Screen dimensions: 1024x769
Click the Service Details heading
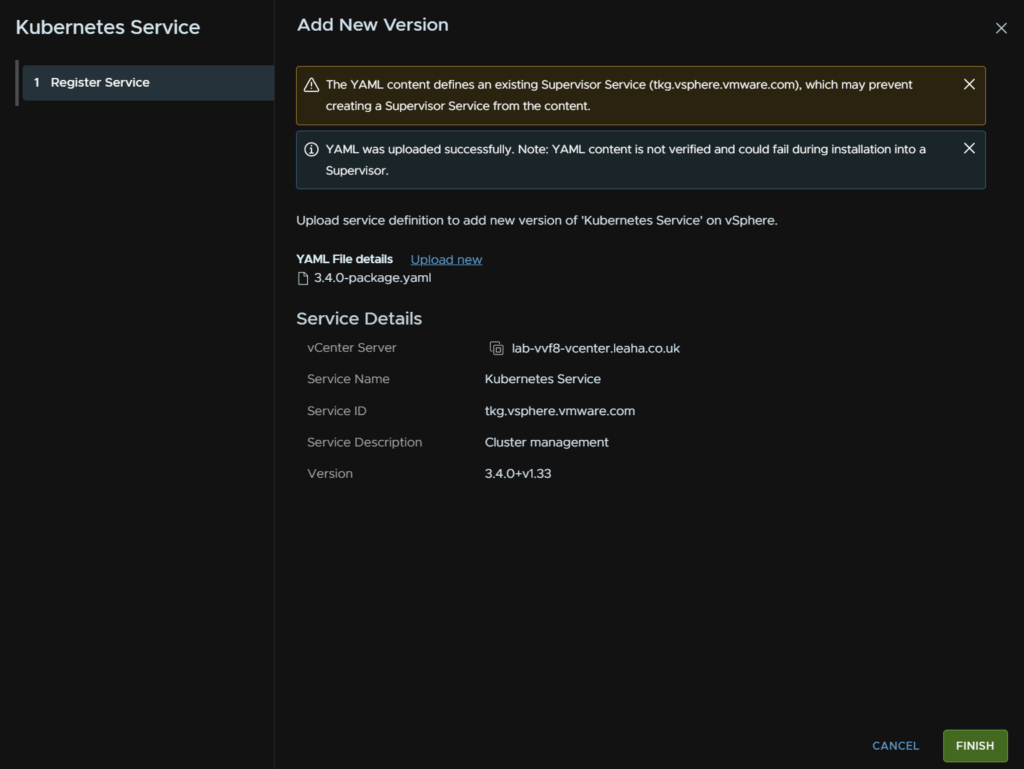click(x=359, y=319)
